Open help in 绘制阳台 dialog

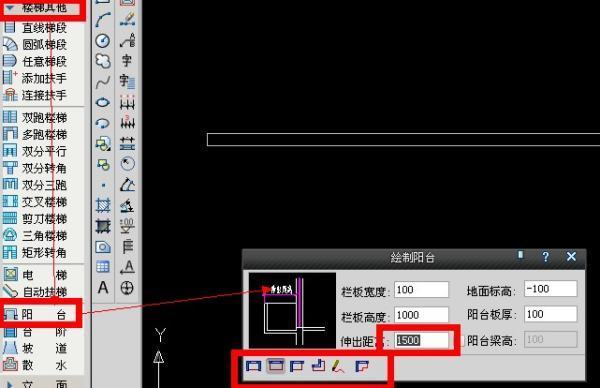point(546,256)
